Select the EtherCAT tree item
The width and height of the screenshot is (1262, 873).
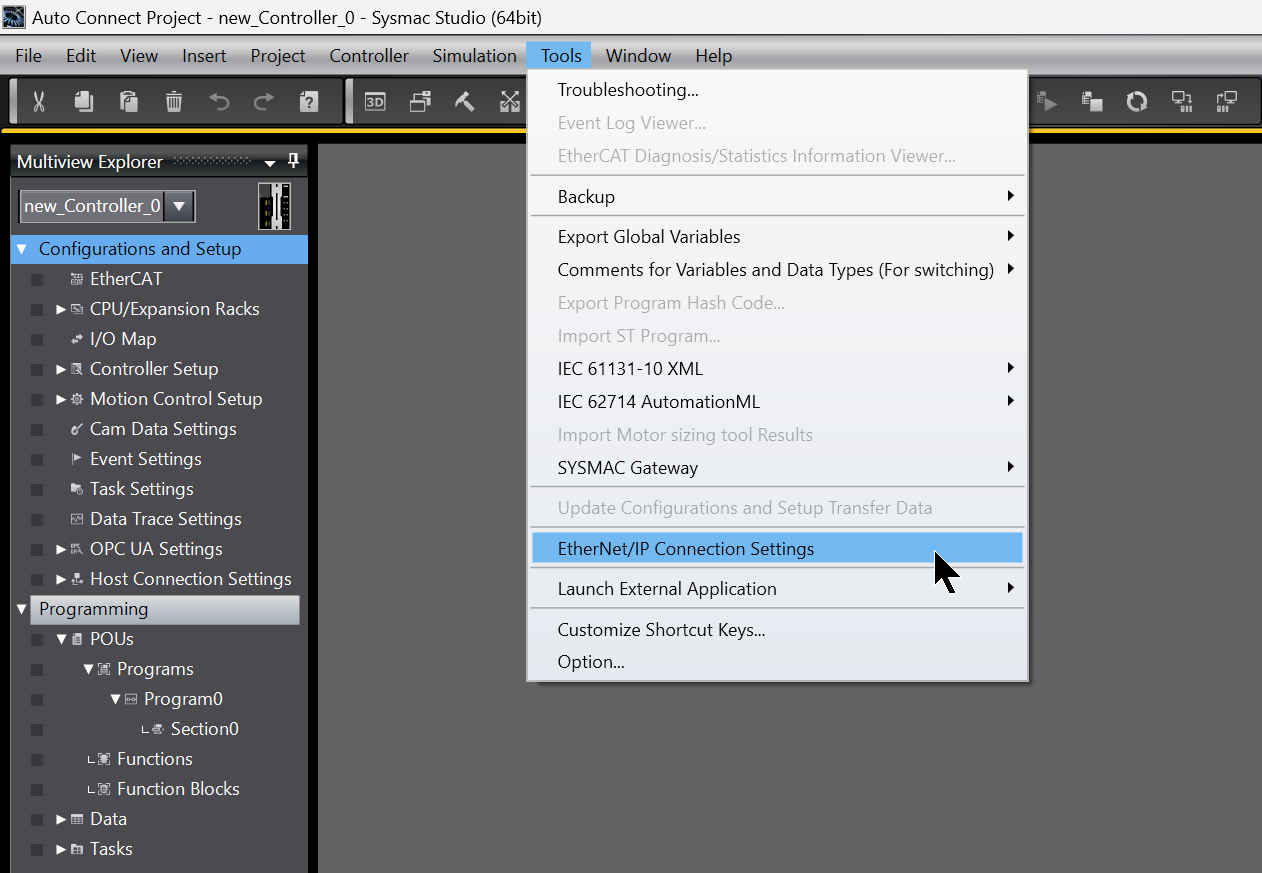tap(125, 279)
